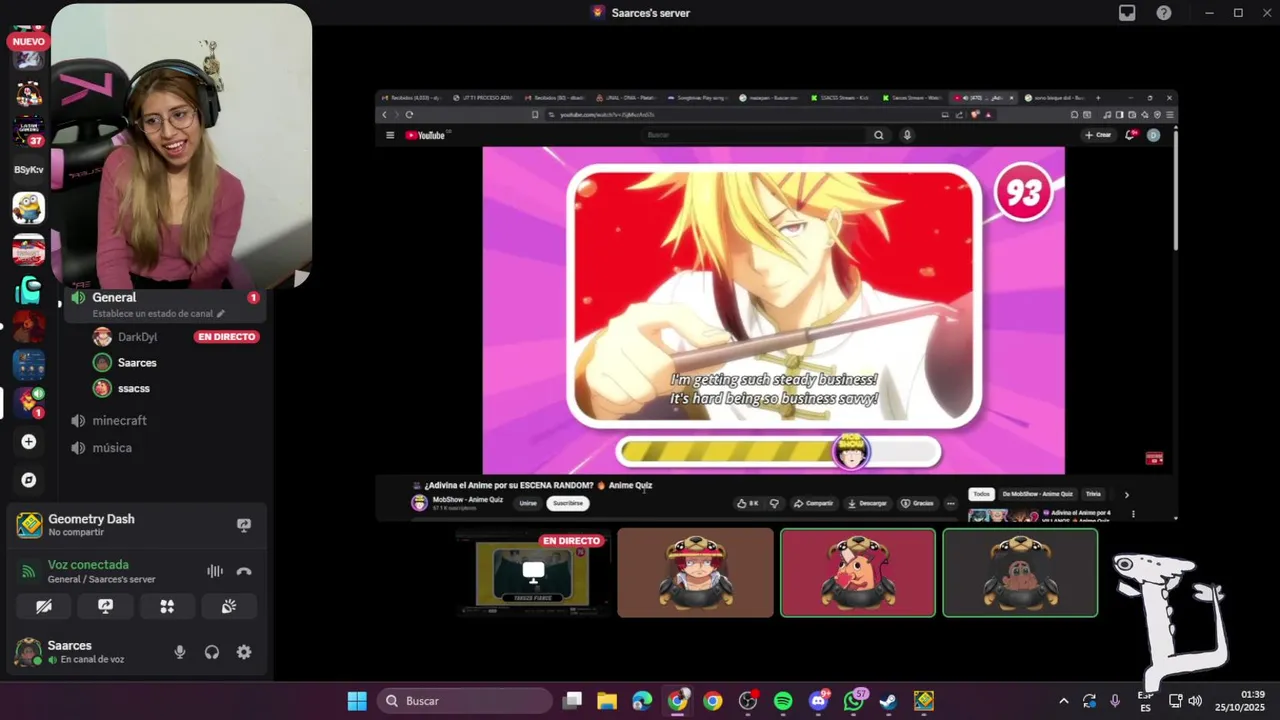Screen dimensions: 1280x720
Task: Click the Windows Start button
Action: click(357, 701)
